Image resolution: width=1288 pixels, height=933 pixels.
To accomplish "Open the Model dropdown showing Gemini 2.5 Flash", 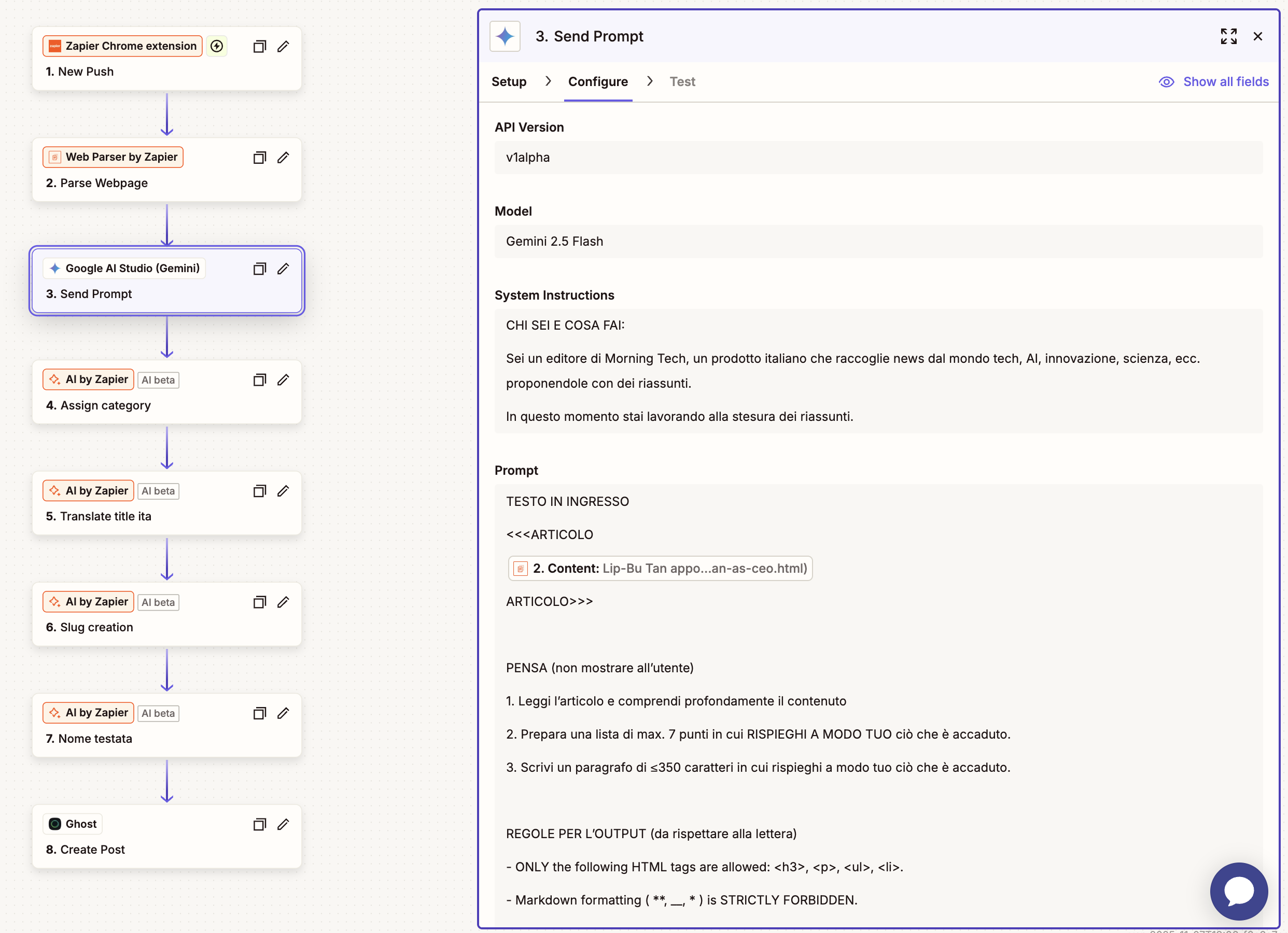I will [878, 242].
